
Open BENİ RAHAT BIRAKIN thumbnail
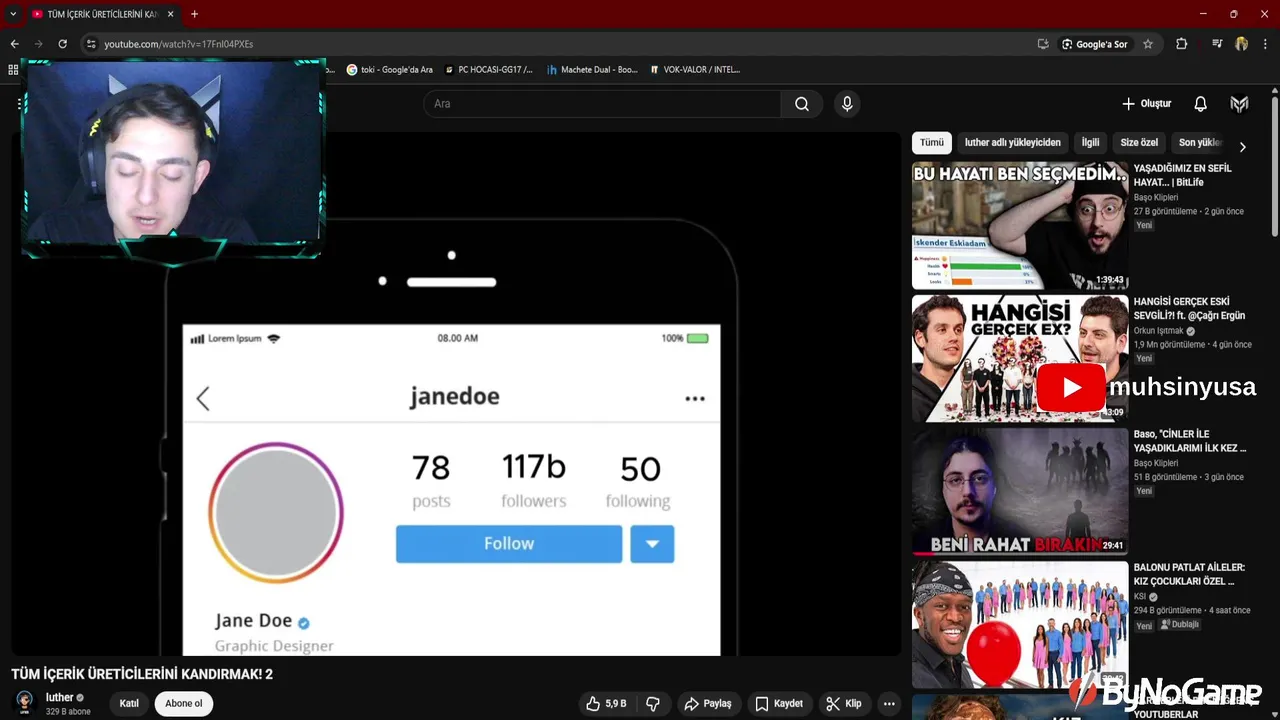1020,491
